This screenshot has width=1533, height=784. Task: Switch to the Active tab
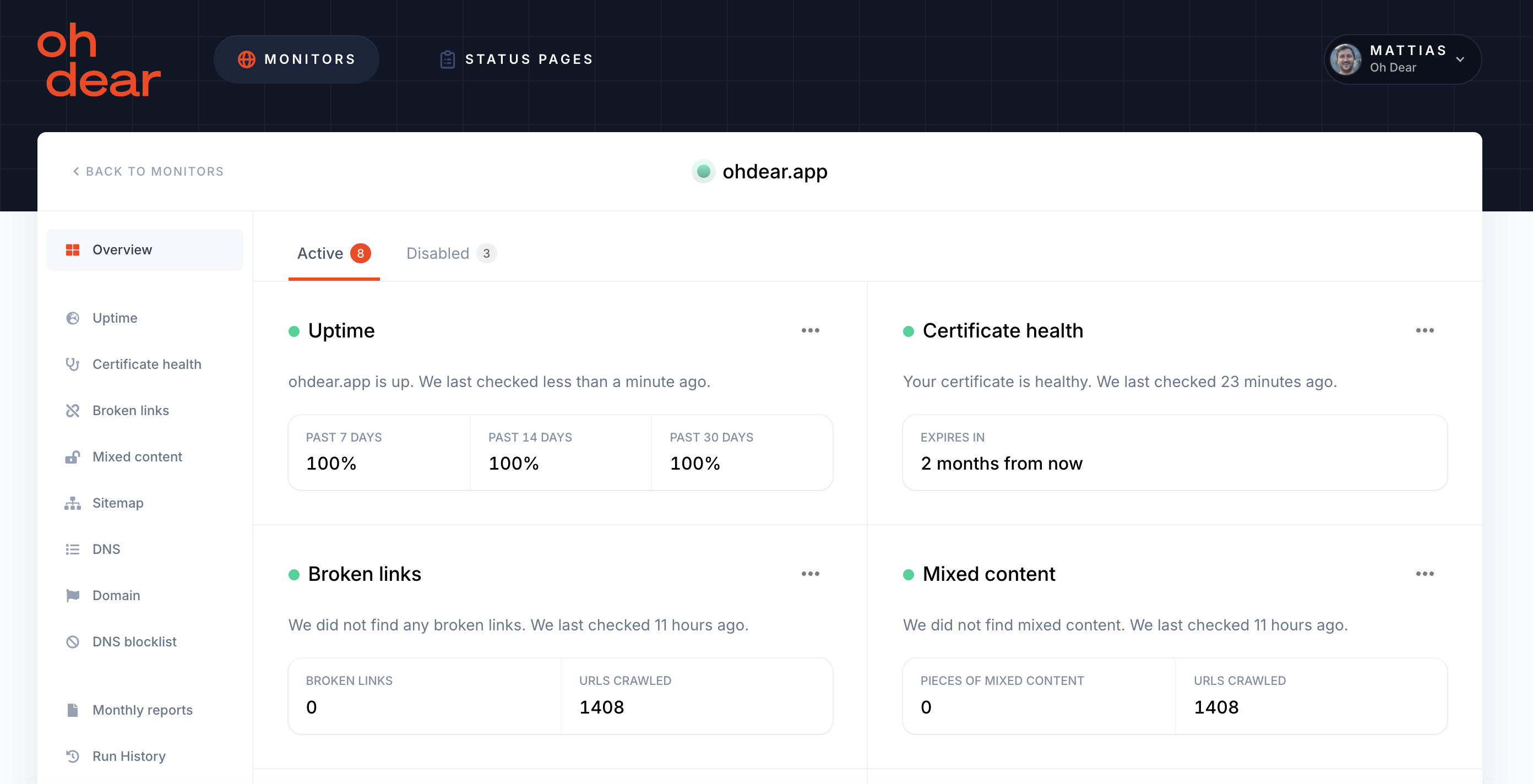pos(334,253)
